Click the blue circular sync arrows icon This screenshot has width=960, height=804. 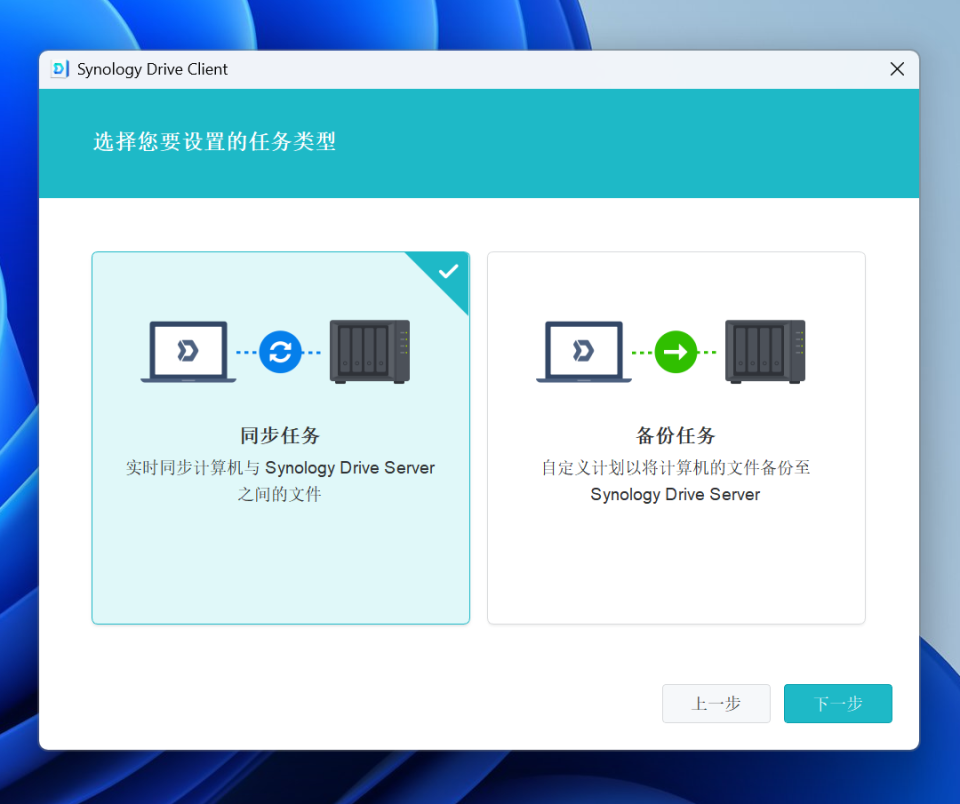click(280, 352)
